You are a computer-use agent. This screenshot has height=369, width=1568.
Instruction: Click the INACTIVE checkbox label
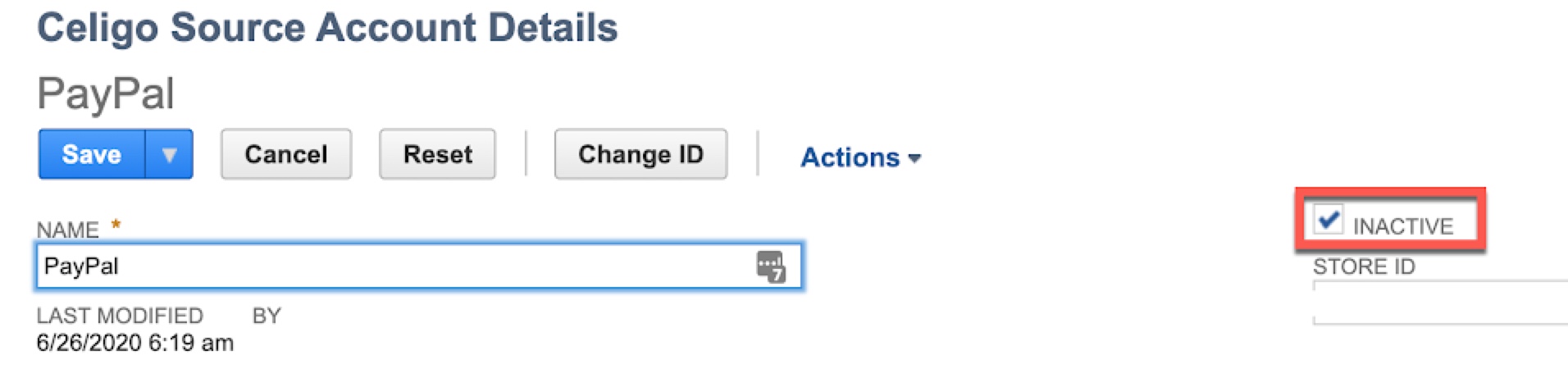(x=1402, y=226)
